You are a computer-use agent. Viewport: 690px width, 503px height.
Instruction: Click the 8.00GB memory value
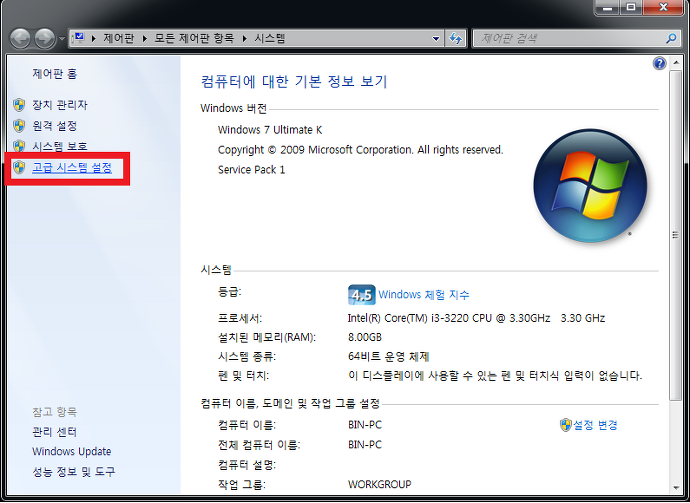tap(365, 338)
